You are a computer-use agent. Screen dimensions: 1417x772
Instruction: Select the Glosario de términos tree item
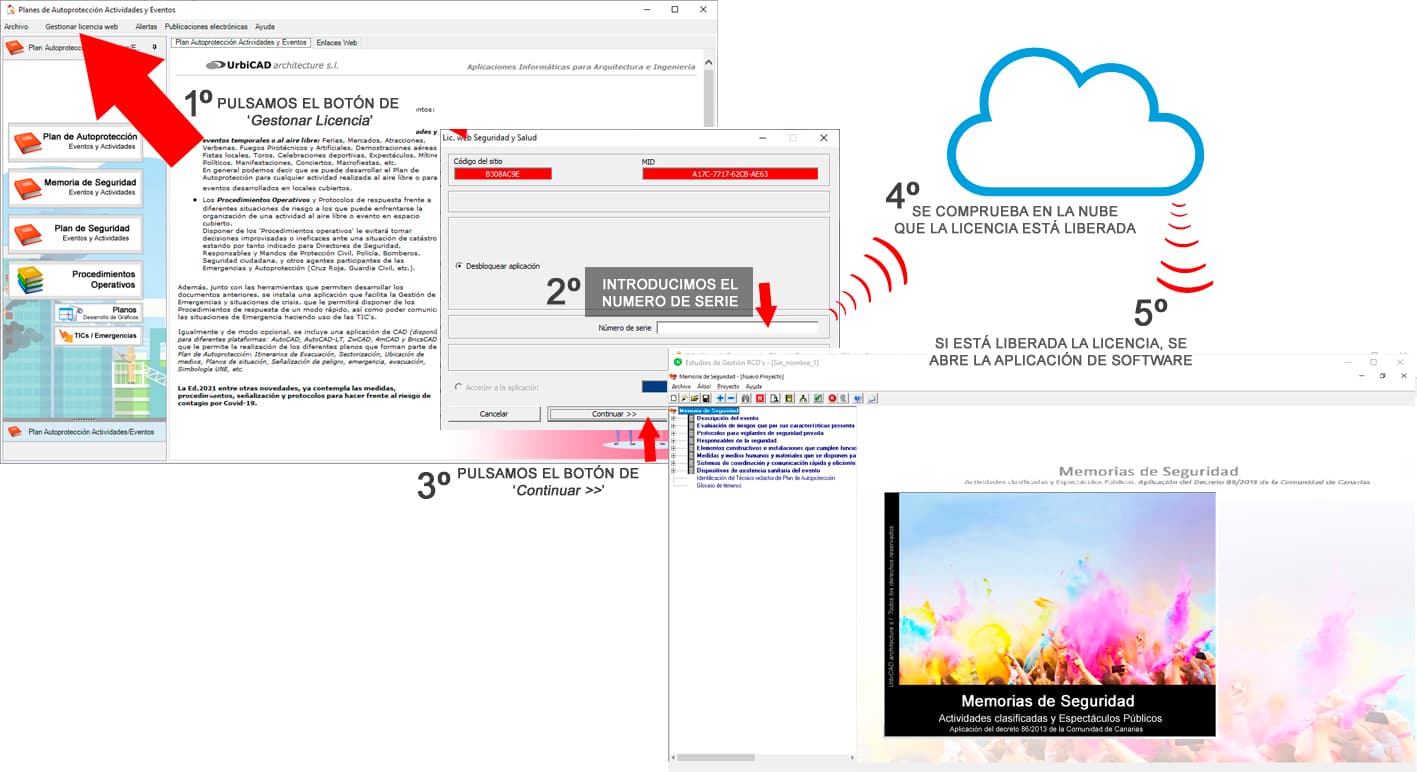719,485
